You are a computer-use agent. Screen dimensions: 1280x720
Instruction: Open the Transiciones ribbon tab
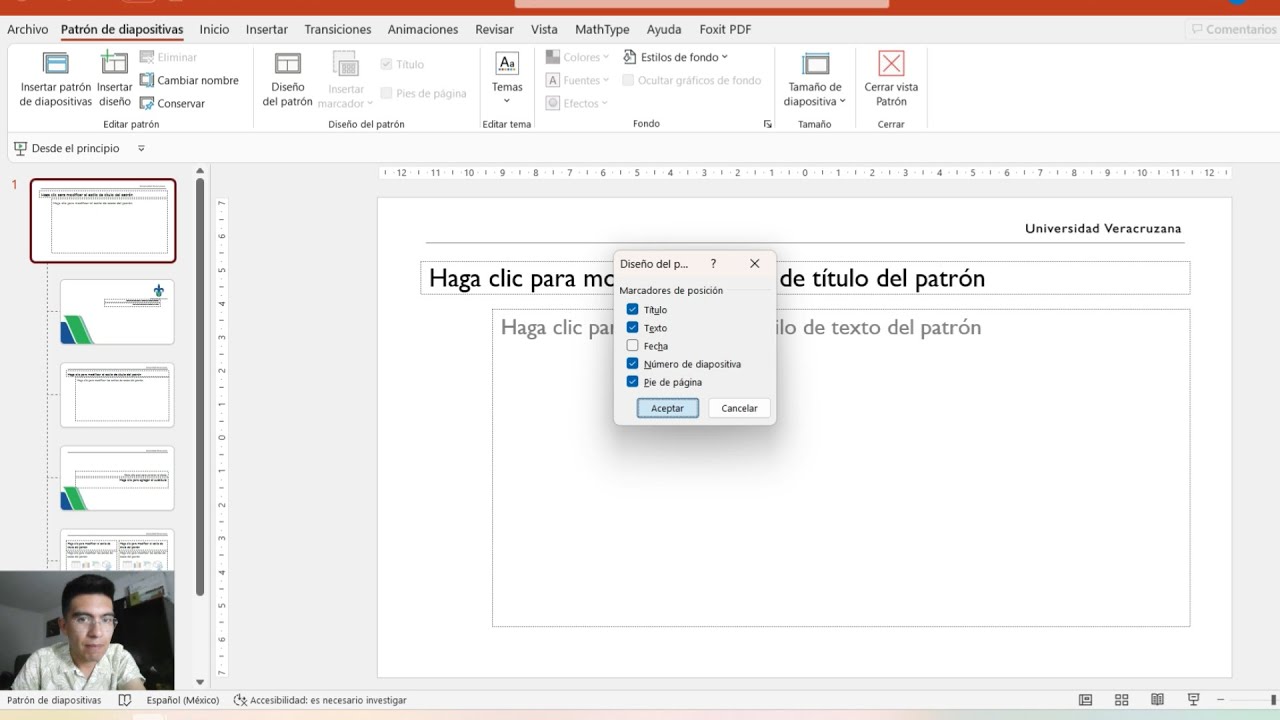pos(338,29)
